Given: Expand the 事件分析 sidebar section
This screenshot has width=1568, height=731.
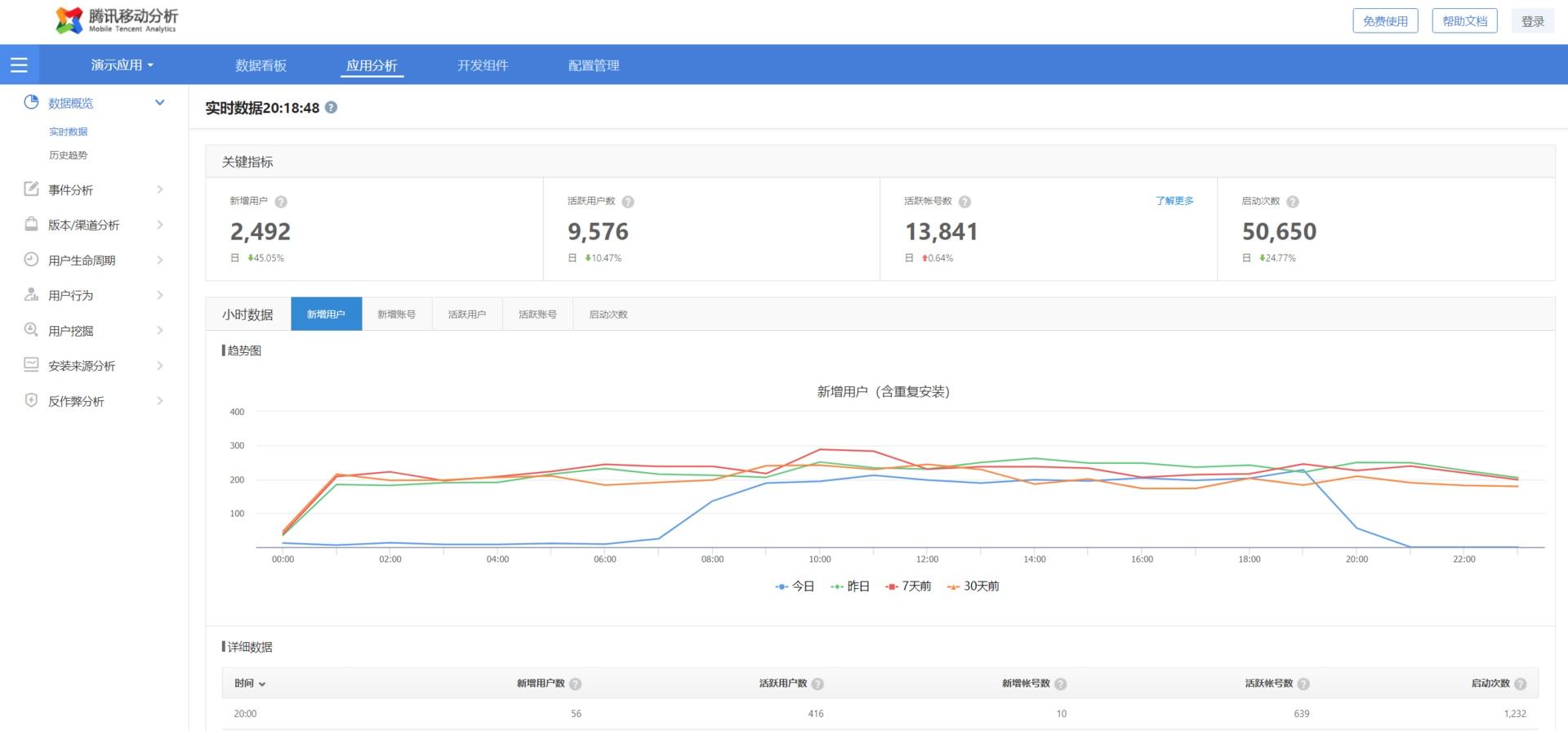Looking at the screenshot, I should (x=160, y=189).
